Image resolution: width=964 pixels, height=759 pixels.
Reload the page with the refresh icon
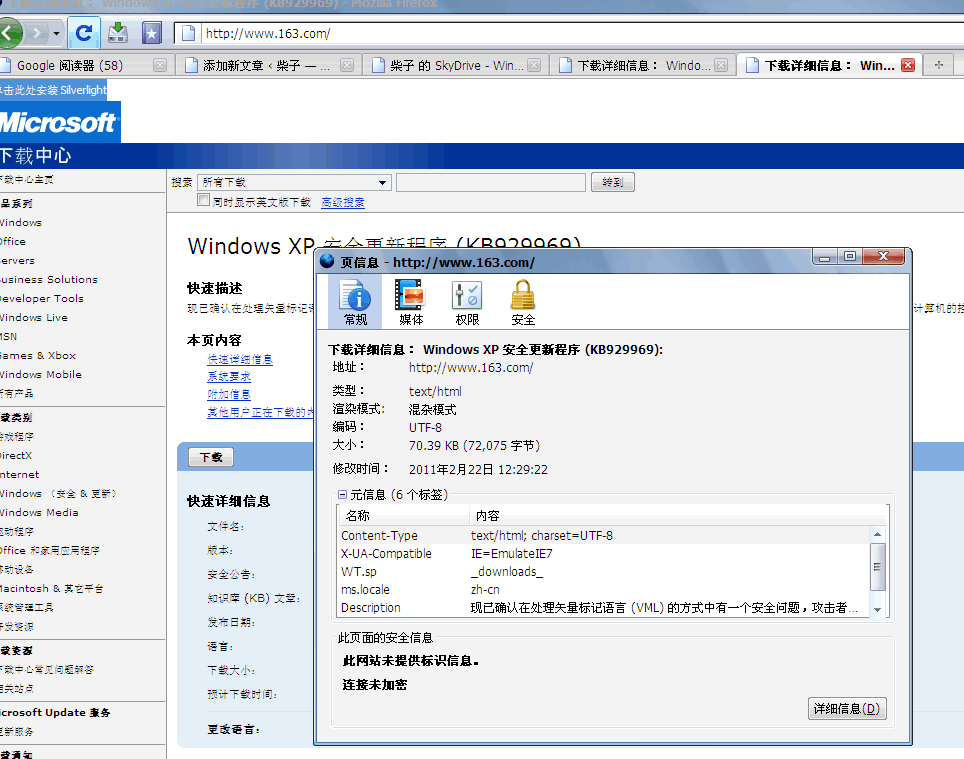pyautogui.click(x=84, y=33)
